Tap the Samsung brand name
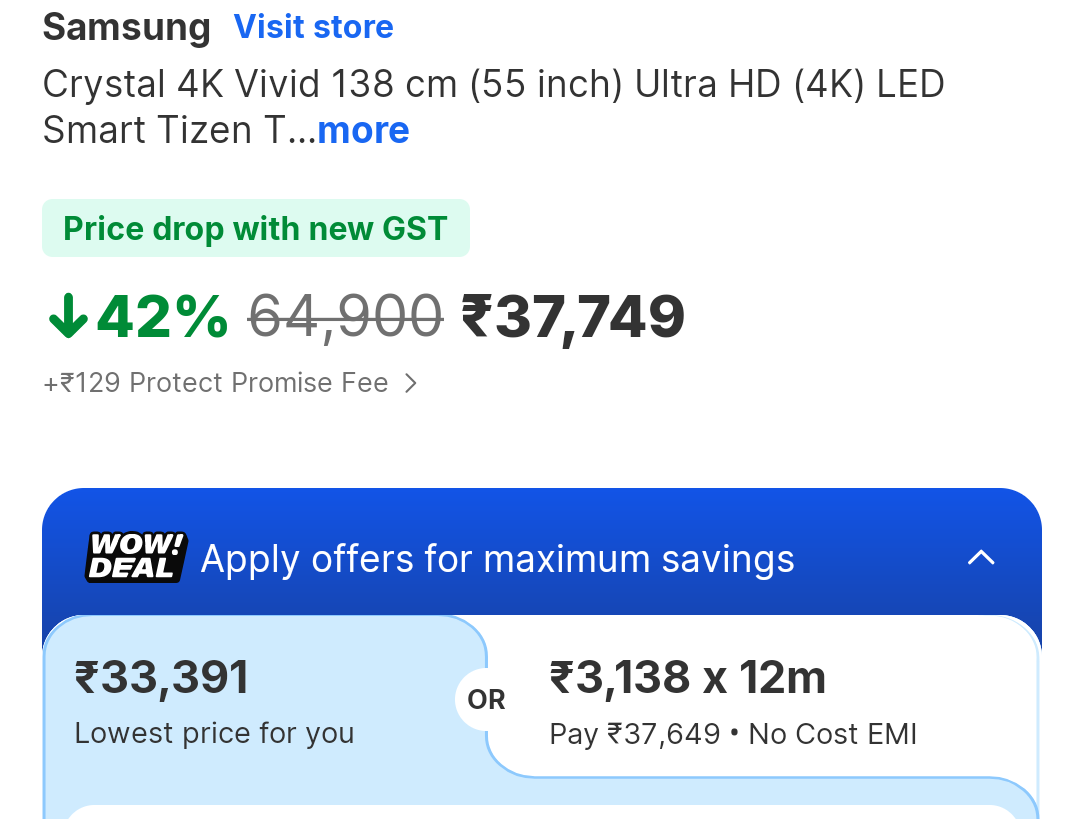The width and height of the screenshot is (1084, 819). 126,27
